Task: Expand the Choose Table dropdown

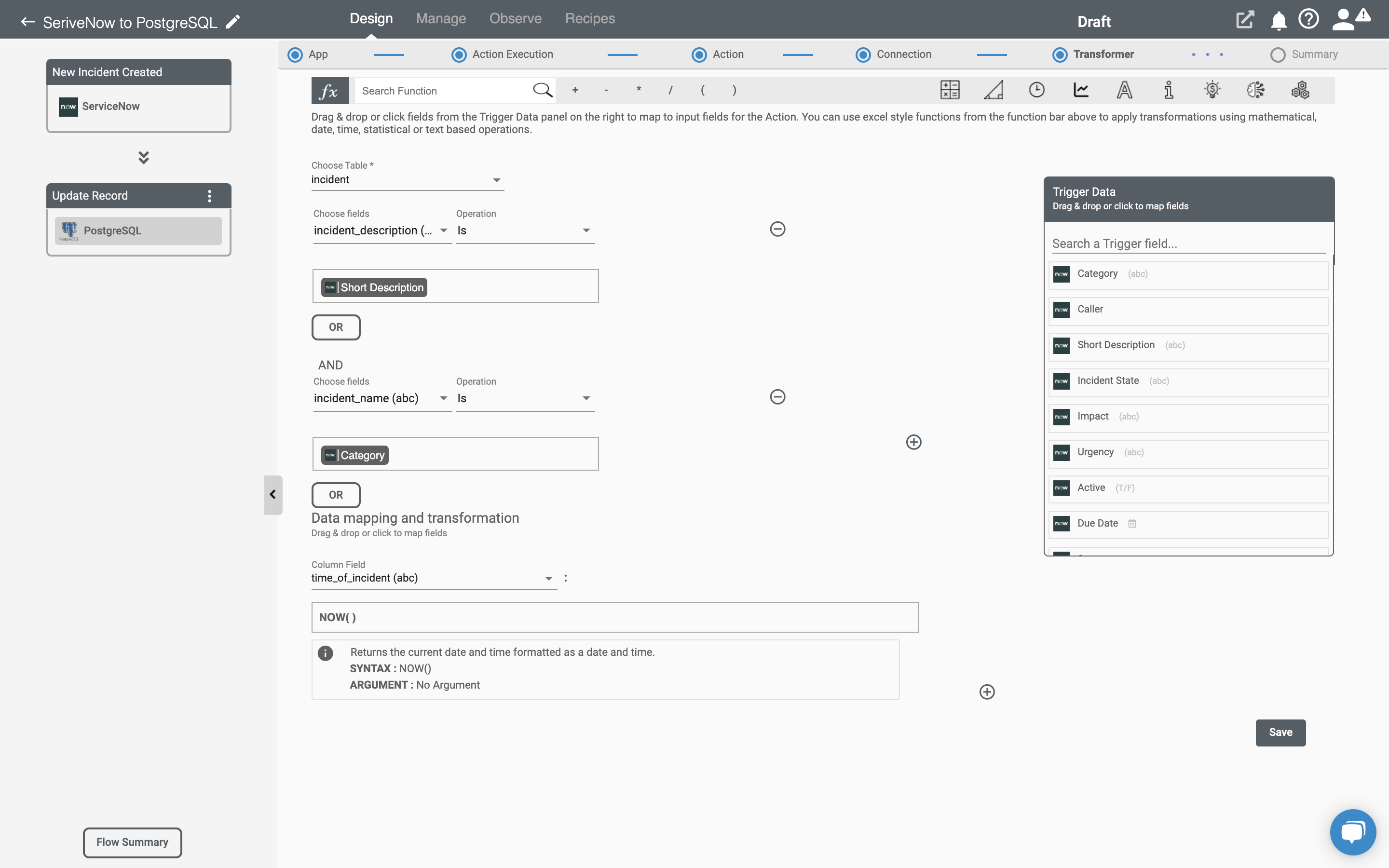Action: [x=497, y=180]
